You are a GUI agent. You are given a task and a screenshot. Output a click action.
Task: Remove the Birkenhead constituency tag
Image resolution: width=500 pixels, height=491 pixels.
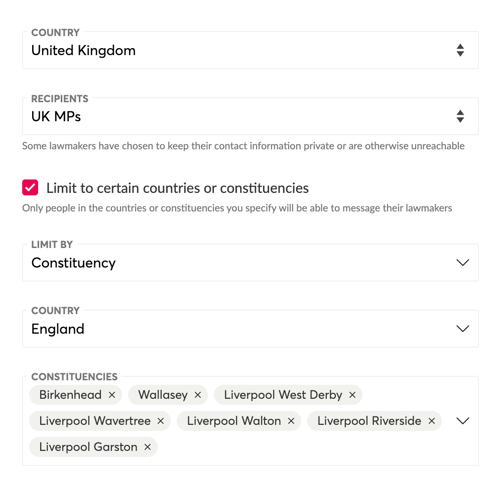click(x=112, y=395)
